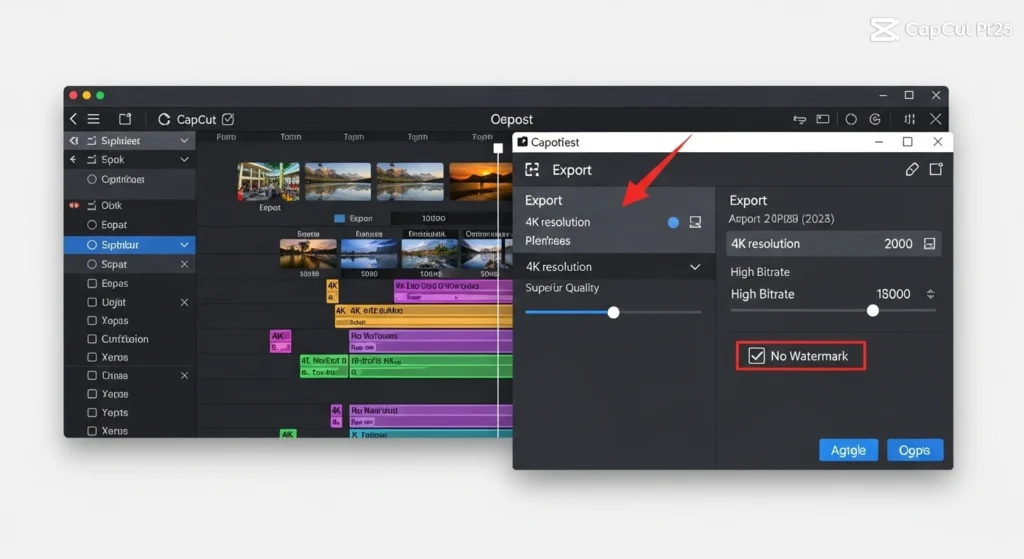Go back using the left arrow in CapCut toolbar
Viewport: 1024px width, 559px height.
pos(73,119)
